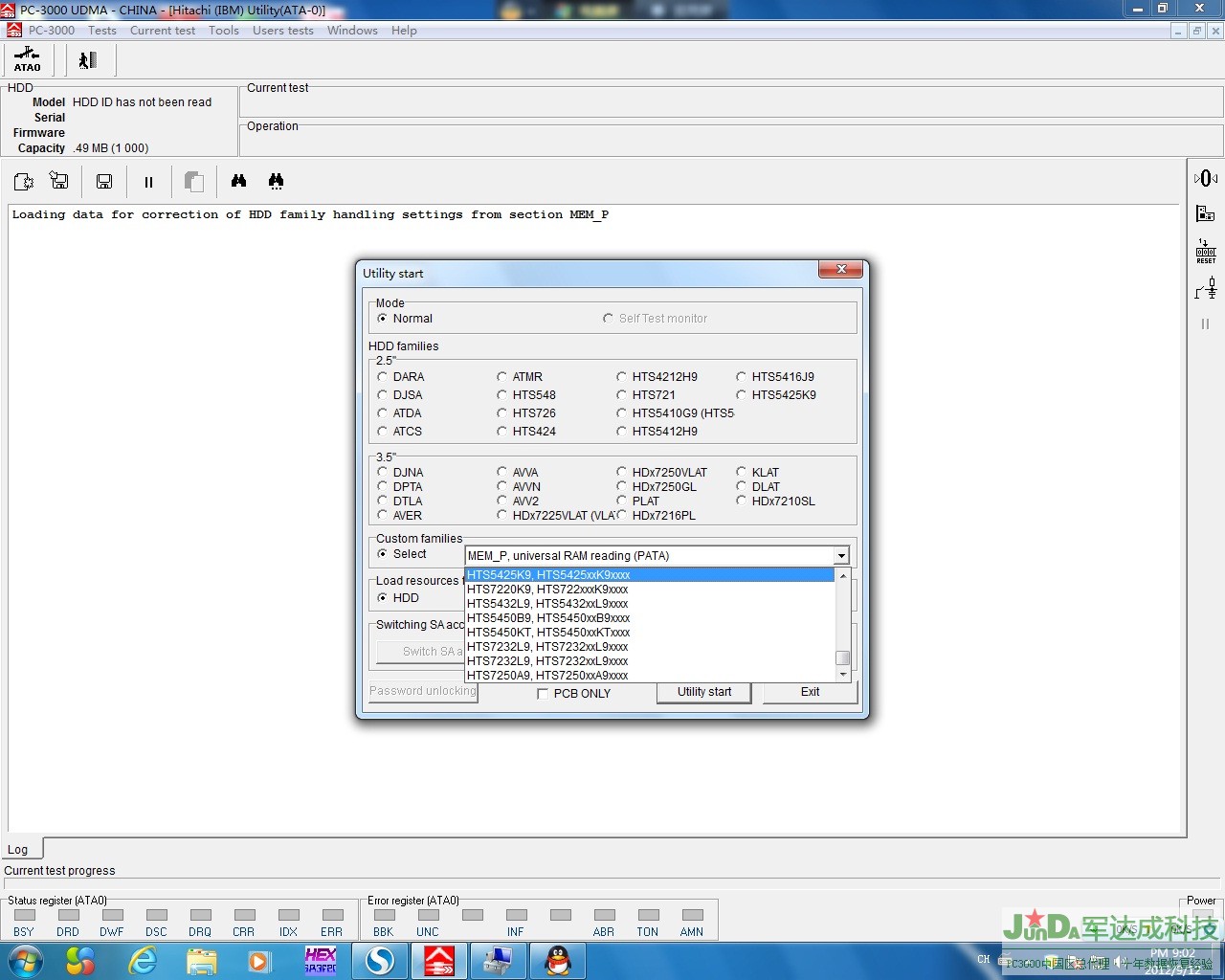Screen dimensions: 1225x980
Task: Select the AVV2 family radio button
Action: click(502, 501)
